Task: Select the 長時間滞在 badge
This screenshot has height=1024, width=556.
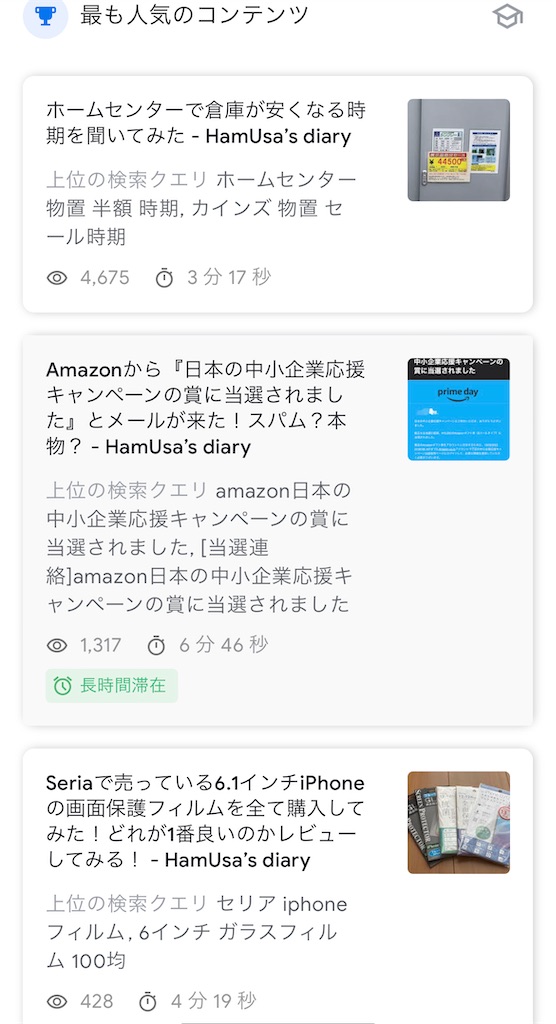Action: [x=112, y=686]
